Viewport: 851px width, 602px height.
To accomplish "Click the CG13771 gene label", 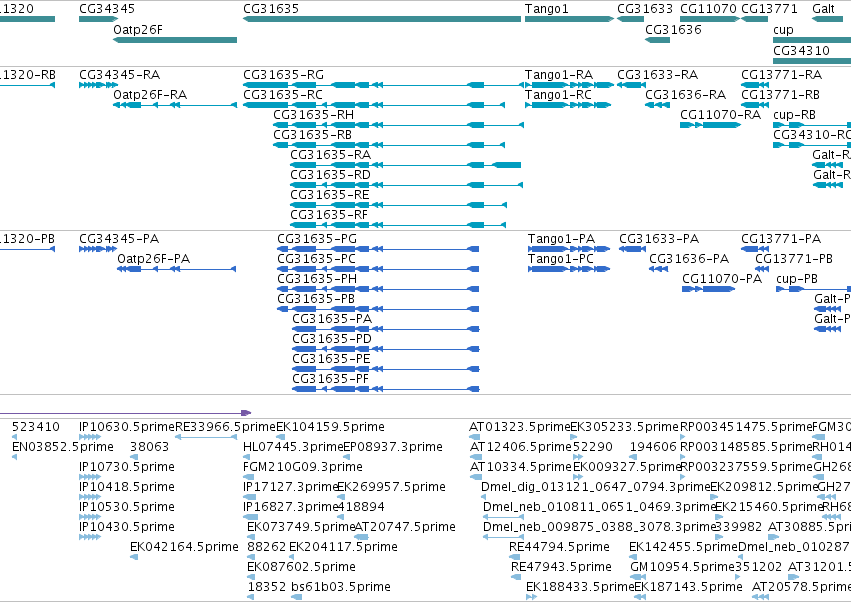I will click(x=769, y=9).
